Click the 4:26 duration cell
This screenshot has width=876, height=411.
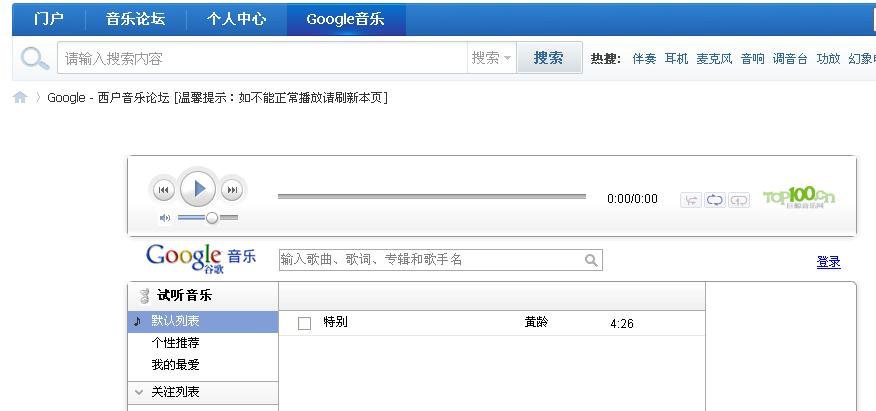[622, 324]
